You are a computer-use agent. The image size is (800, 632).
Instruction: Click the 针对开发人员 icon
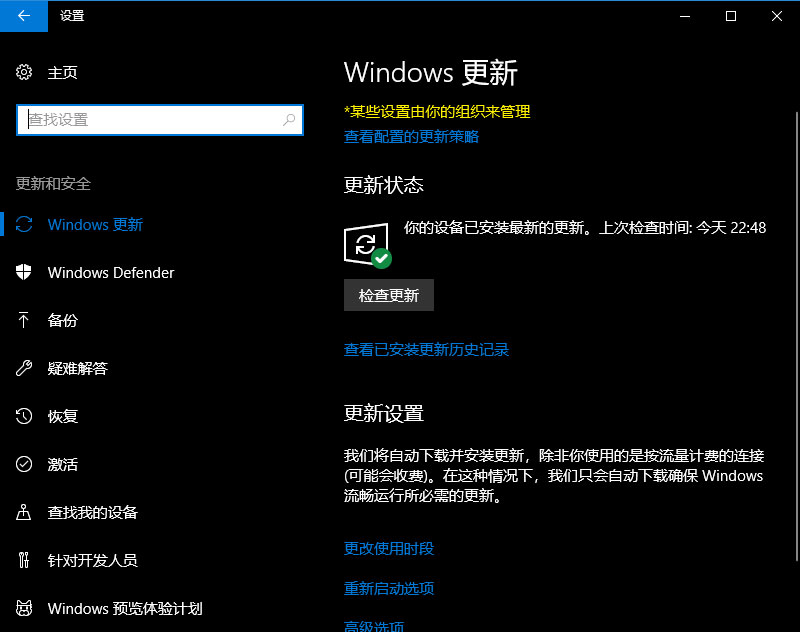click(x=24, y=560)
